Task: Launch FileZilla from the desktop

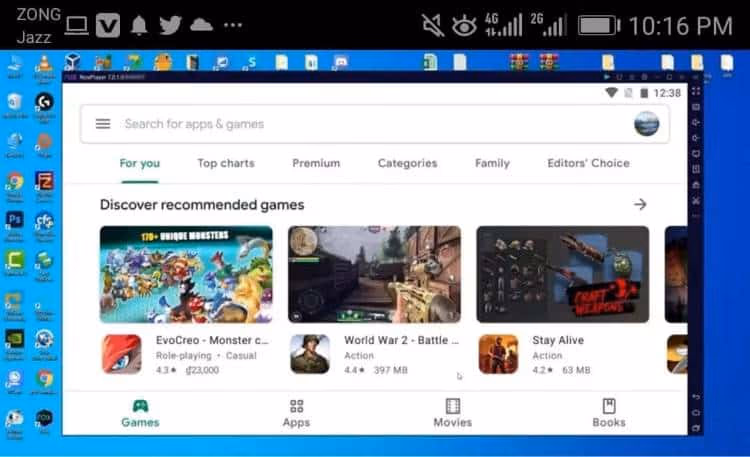Action: coord(44,181)
